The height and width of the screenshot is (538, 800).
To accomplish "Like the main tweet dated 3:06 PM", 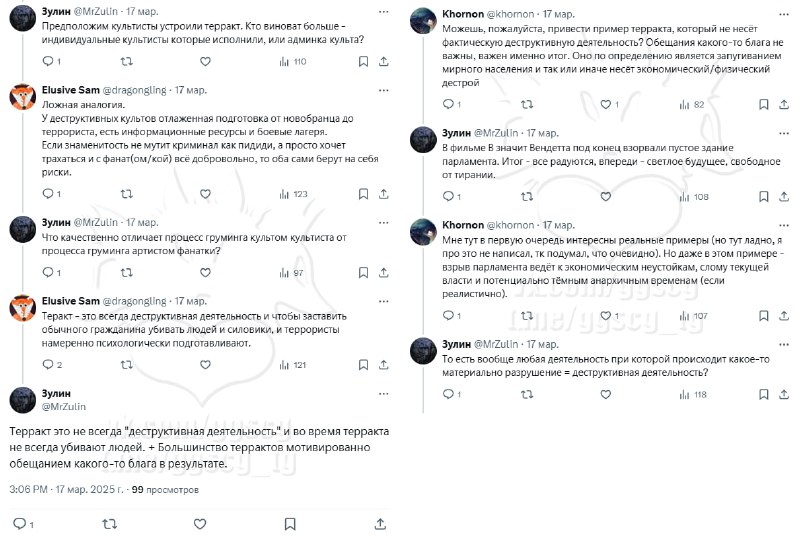I will pyautogui.click(x=200, y=523).
